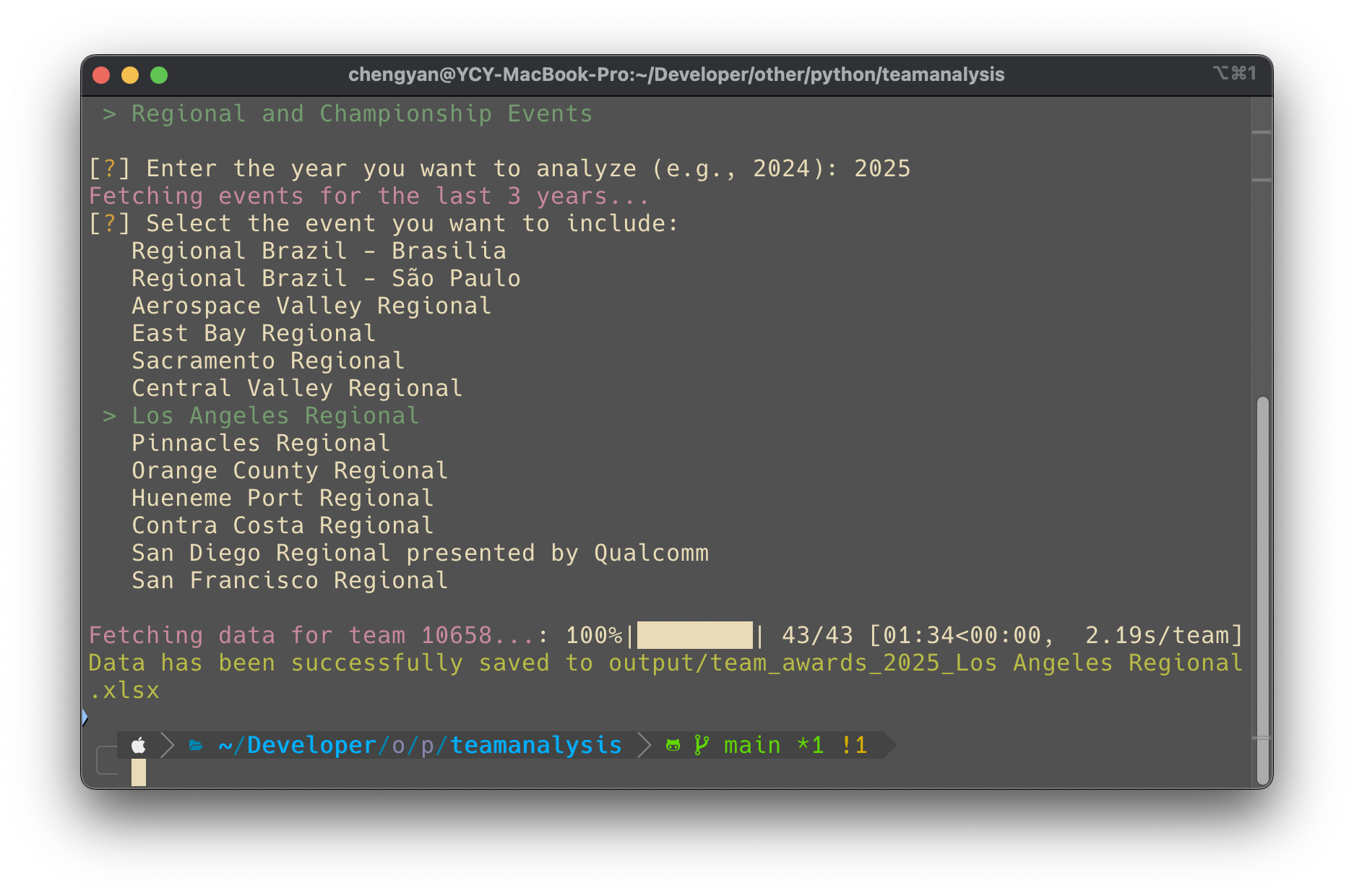
Task: Click 'San Diego Regional presented by Qualcomm' entry
Action: tap(420, 553)
